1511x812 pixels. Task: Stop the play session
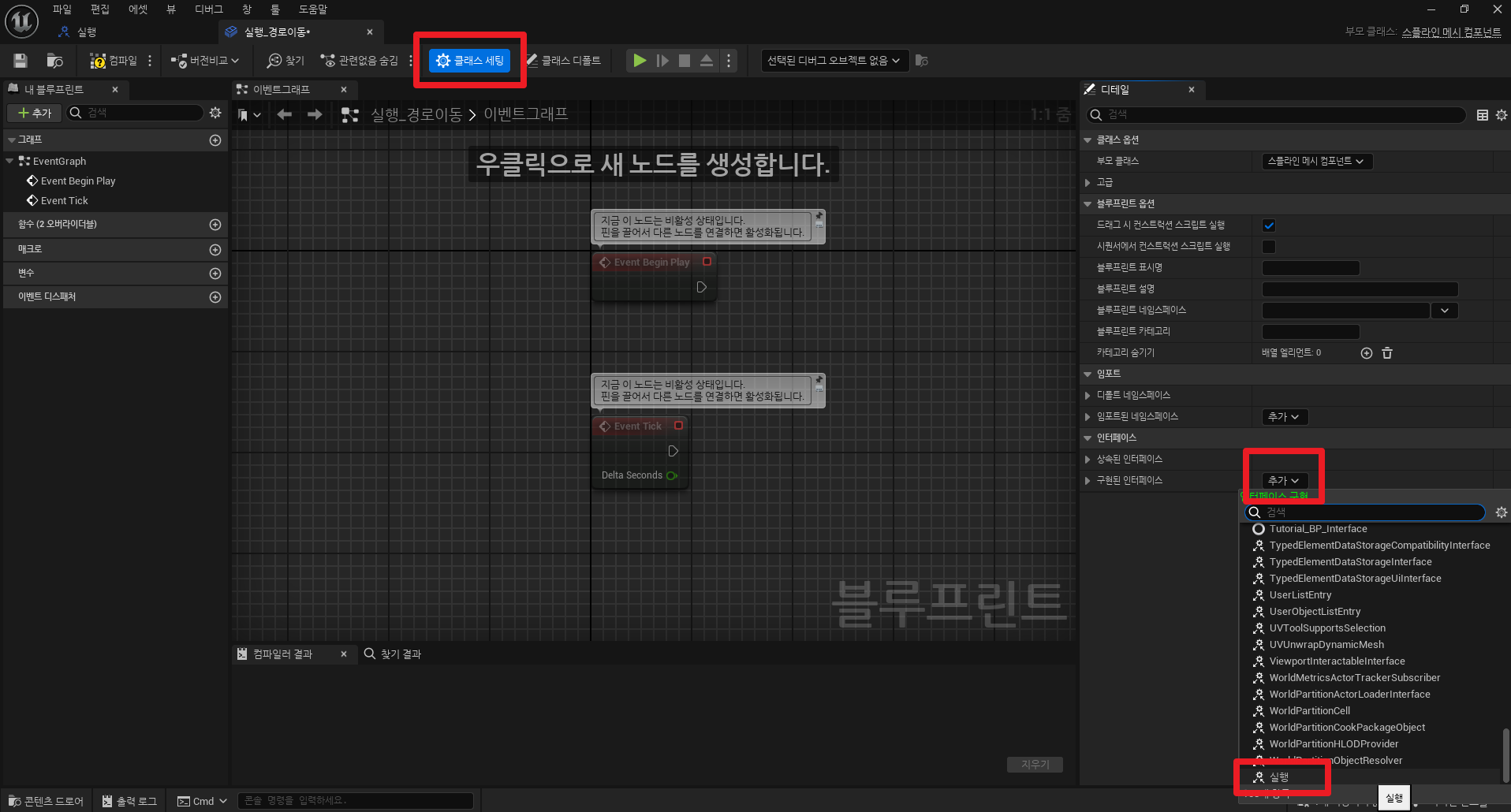[x=685, y=61]
